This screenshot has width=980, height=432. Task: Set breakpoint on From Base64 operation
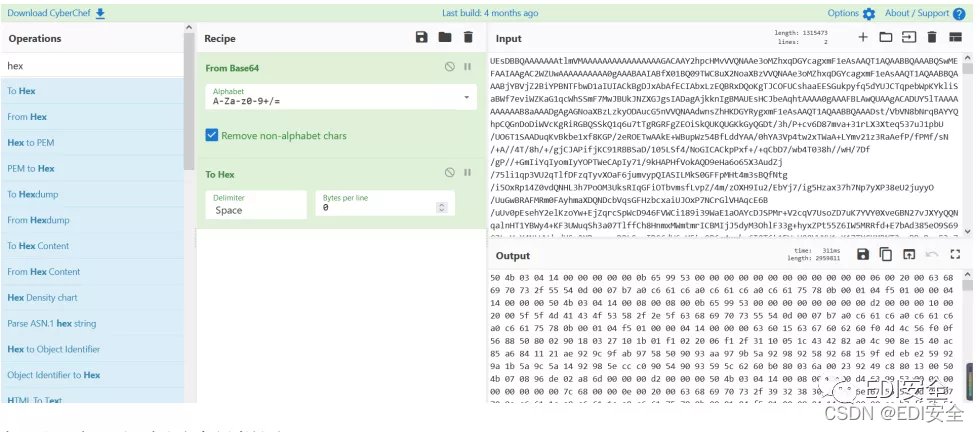pyautogui.click(x=468, y=67)
